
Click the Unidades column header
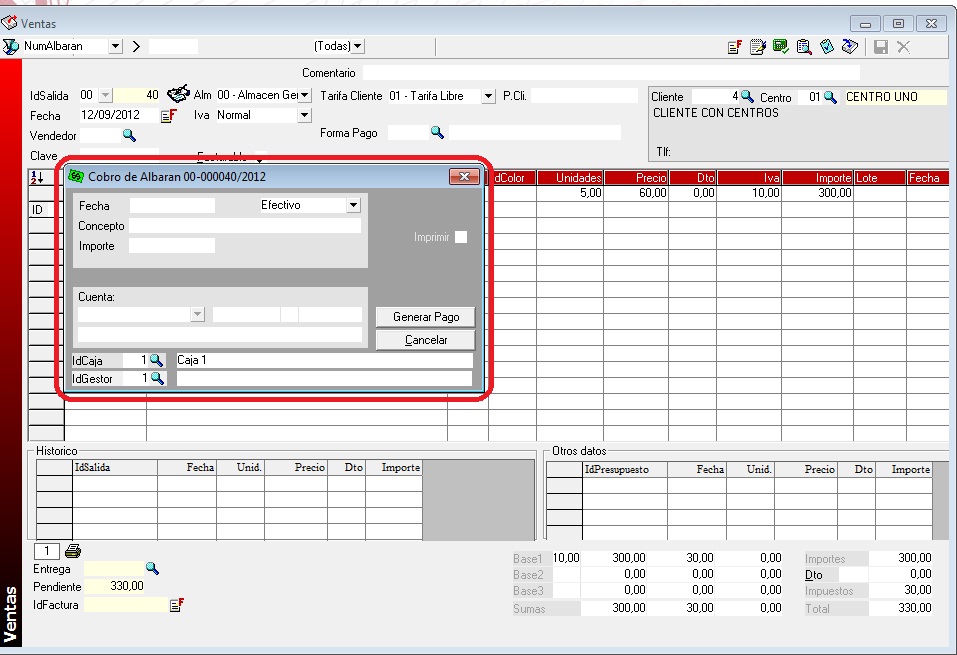pos(570,178)
